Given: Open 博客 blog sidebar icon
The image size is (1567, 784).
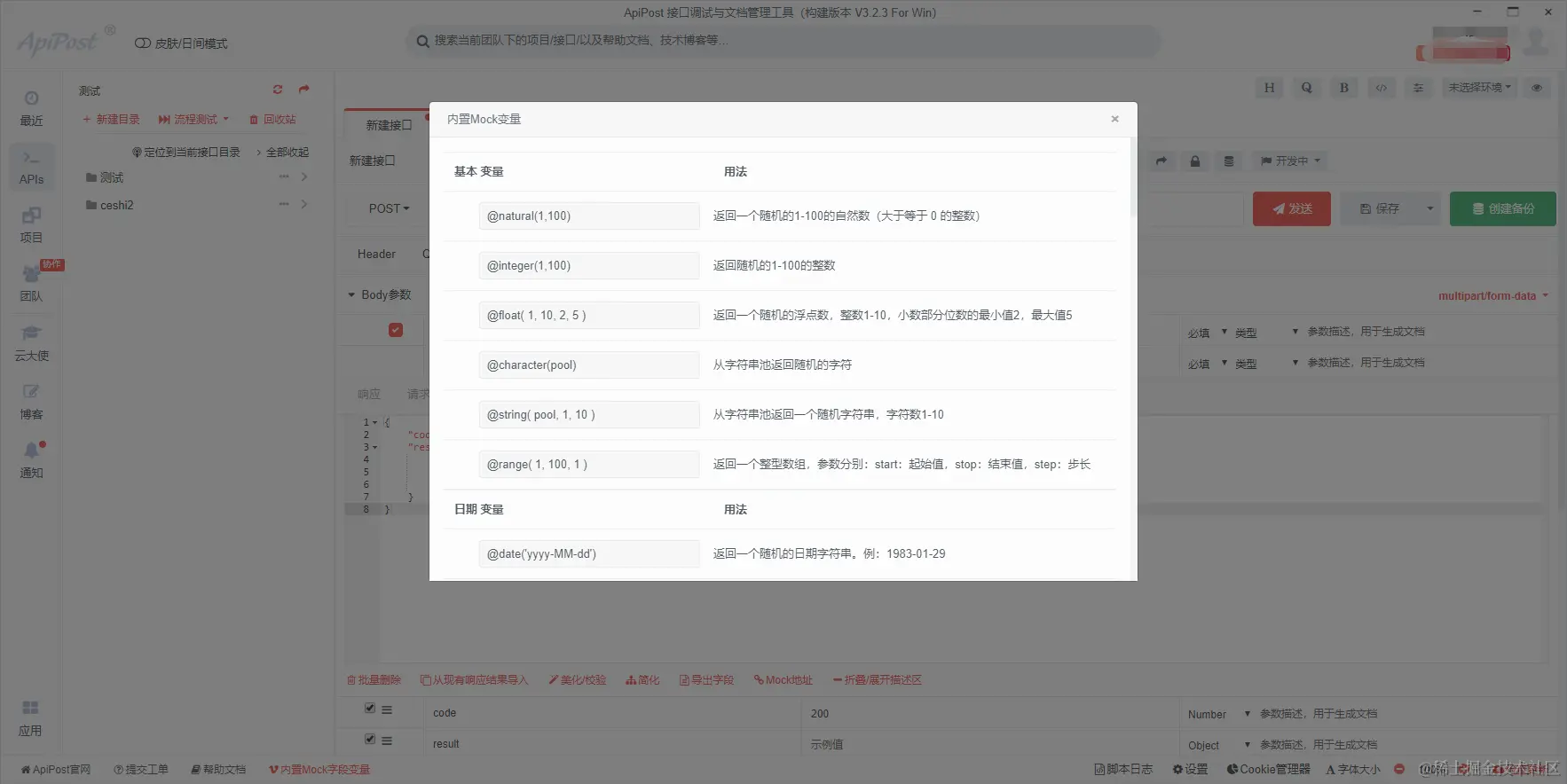Looking at the screenshot, I should (x=31, y=402).
